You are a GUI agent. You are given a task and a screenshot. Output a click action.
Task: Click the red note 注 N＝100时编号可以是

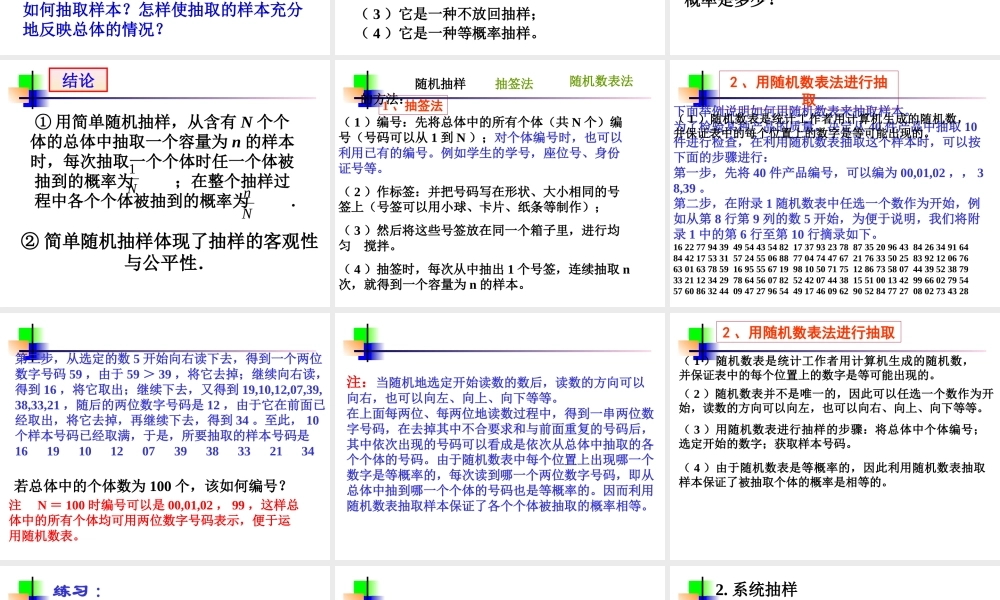(x=154, y=520)
